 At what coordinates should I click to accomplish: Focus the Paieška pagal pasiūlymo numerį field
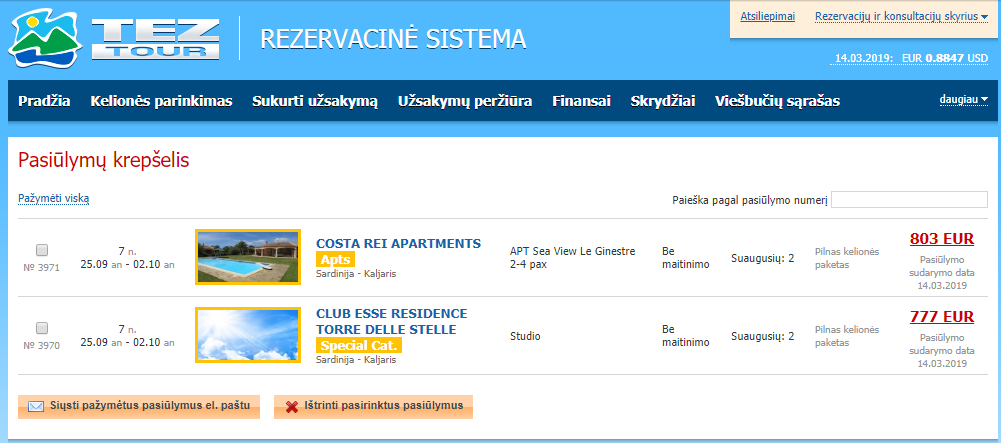(909, 200)
